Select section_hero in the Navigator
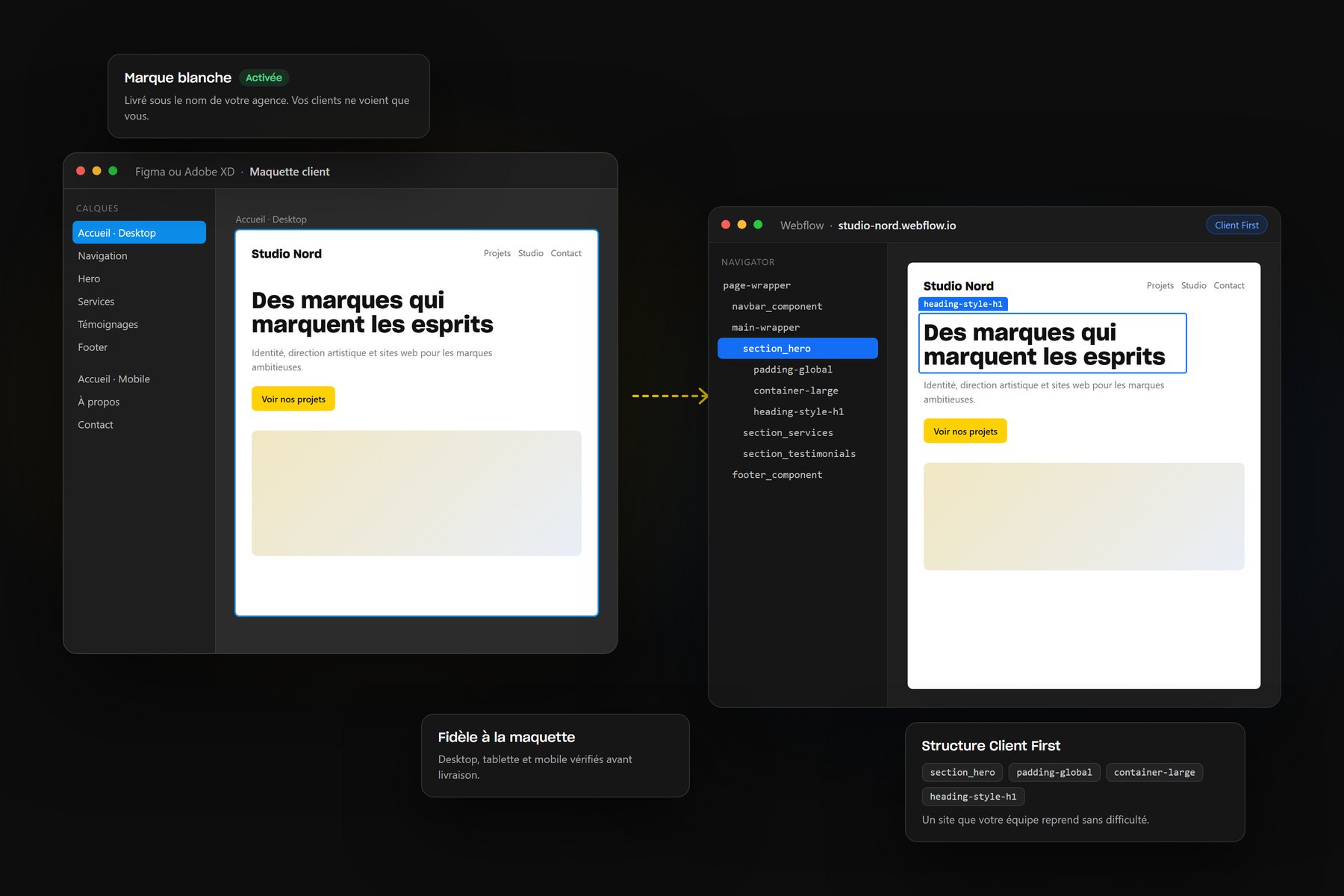 797,348
